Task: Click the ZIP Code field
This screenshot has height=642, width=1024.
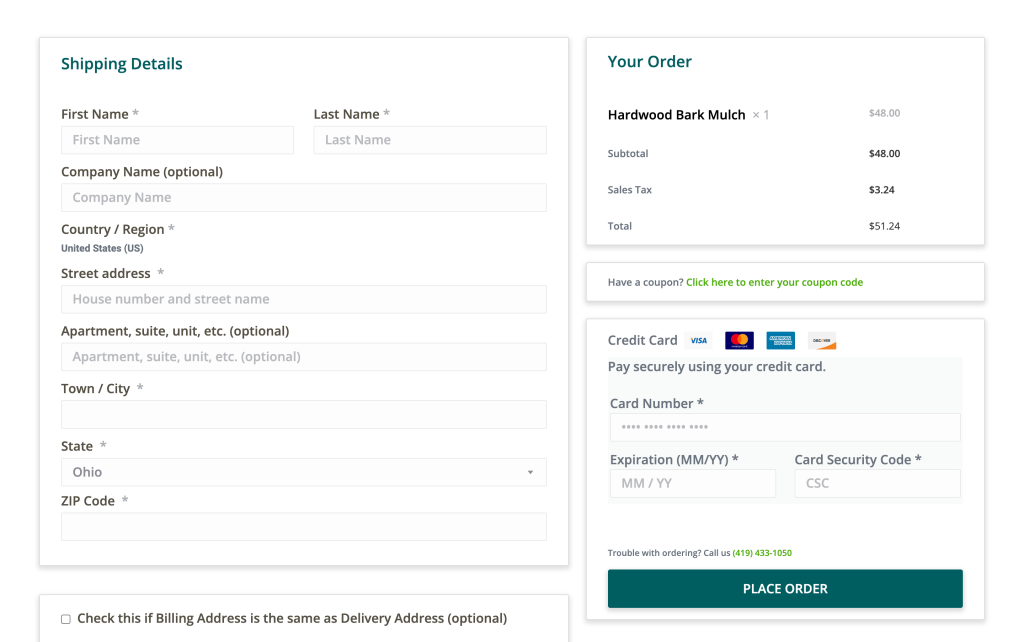Action: pos(304,526)
